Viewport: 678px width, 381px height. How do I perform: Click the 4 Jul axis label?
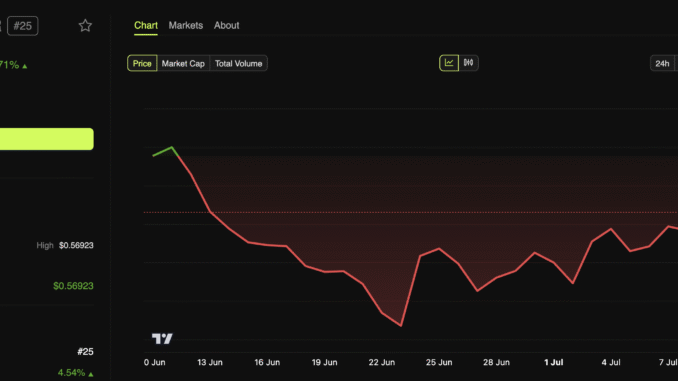611,362
